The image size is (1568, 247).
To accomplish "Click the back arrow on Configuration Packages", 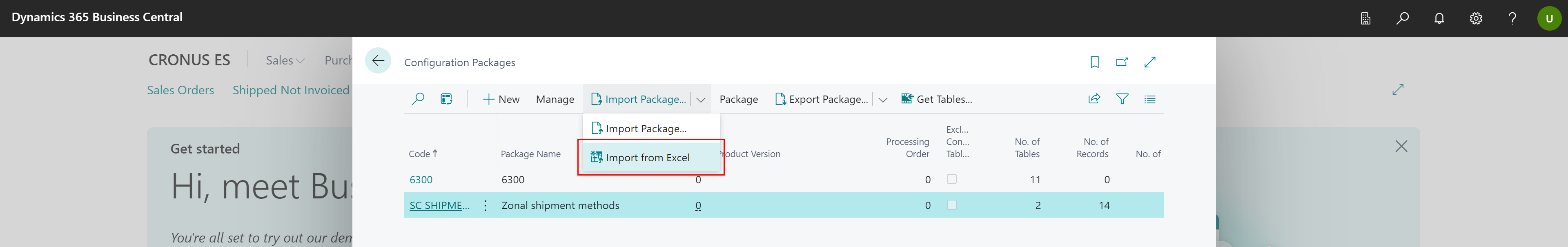I will tap(378, 61).
